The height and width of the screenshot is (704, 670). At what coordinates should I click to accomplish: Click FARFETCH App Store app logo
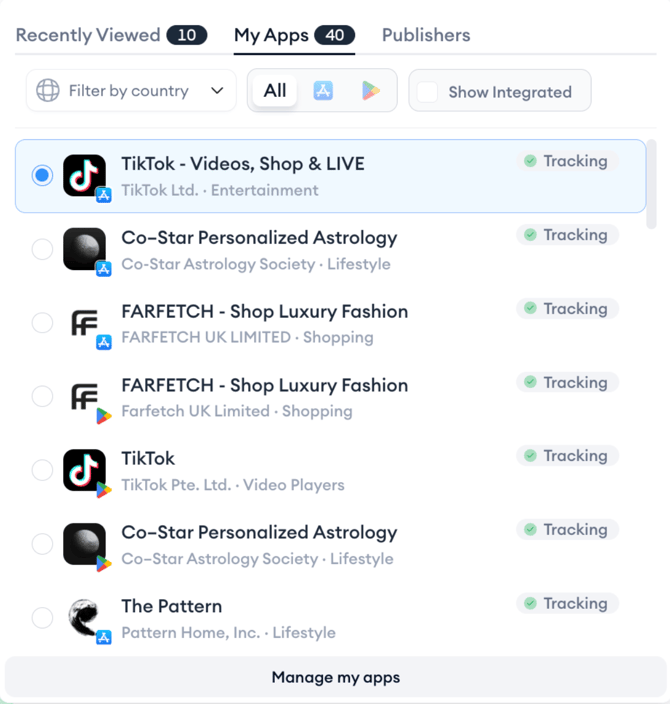pos(85,323)
